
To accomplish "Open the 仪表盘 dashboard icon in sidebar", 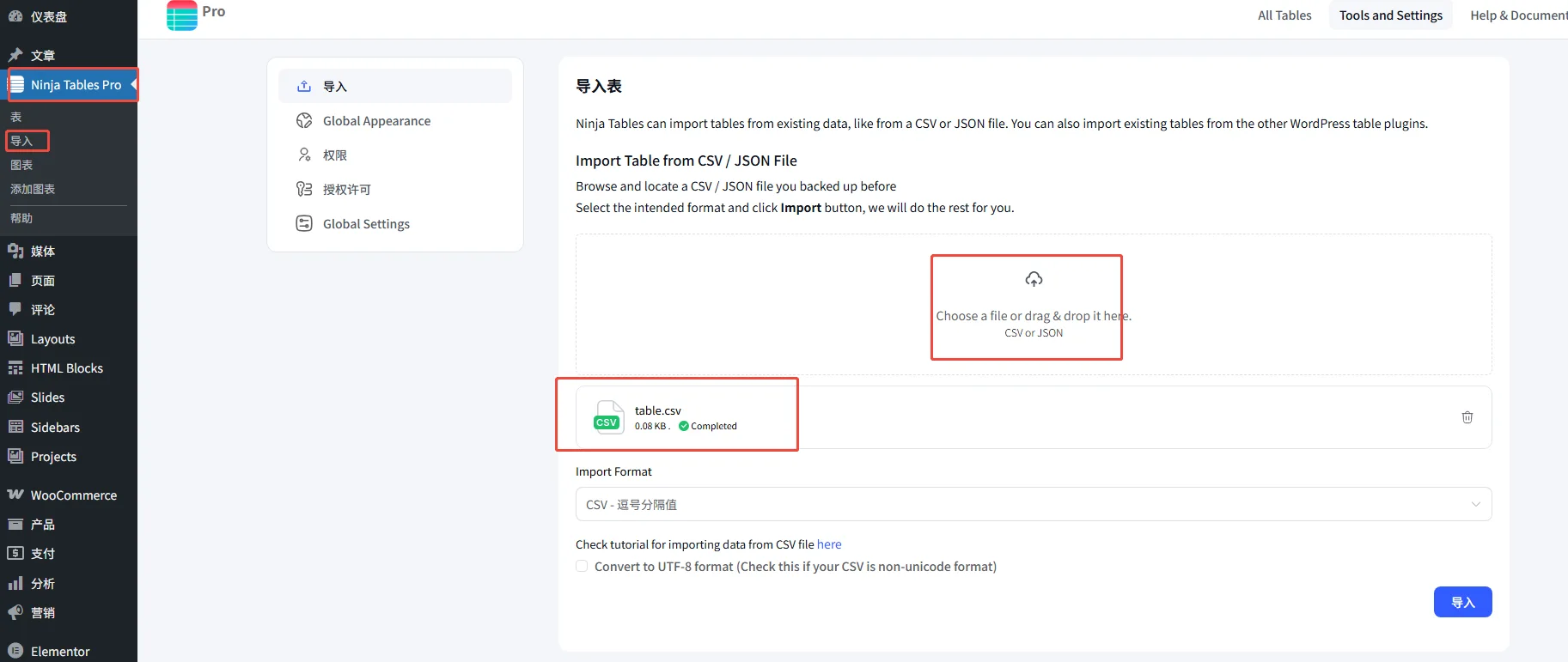I will click(x=15, y=16).
